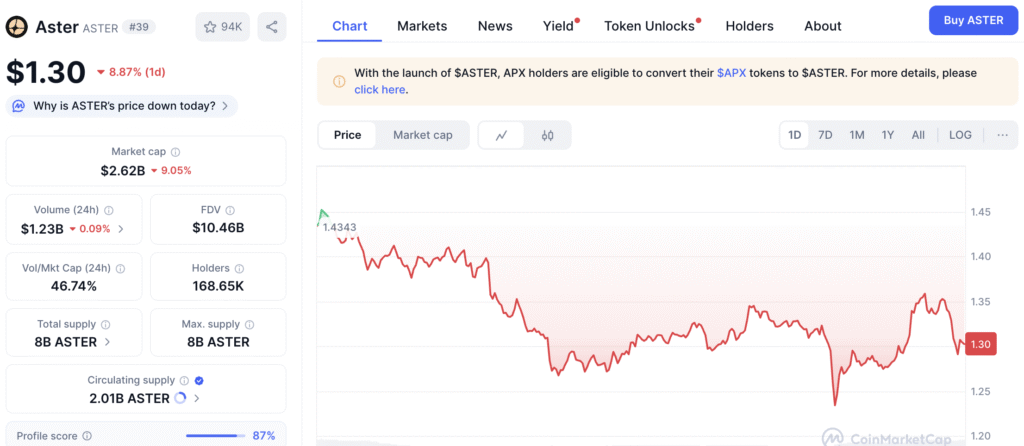Open the chart more-options ellipsis menu
The width and height of the screenshot is (1024, 446).
tap(1002, 135)
